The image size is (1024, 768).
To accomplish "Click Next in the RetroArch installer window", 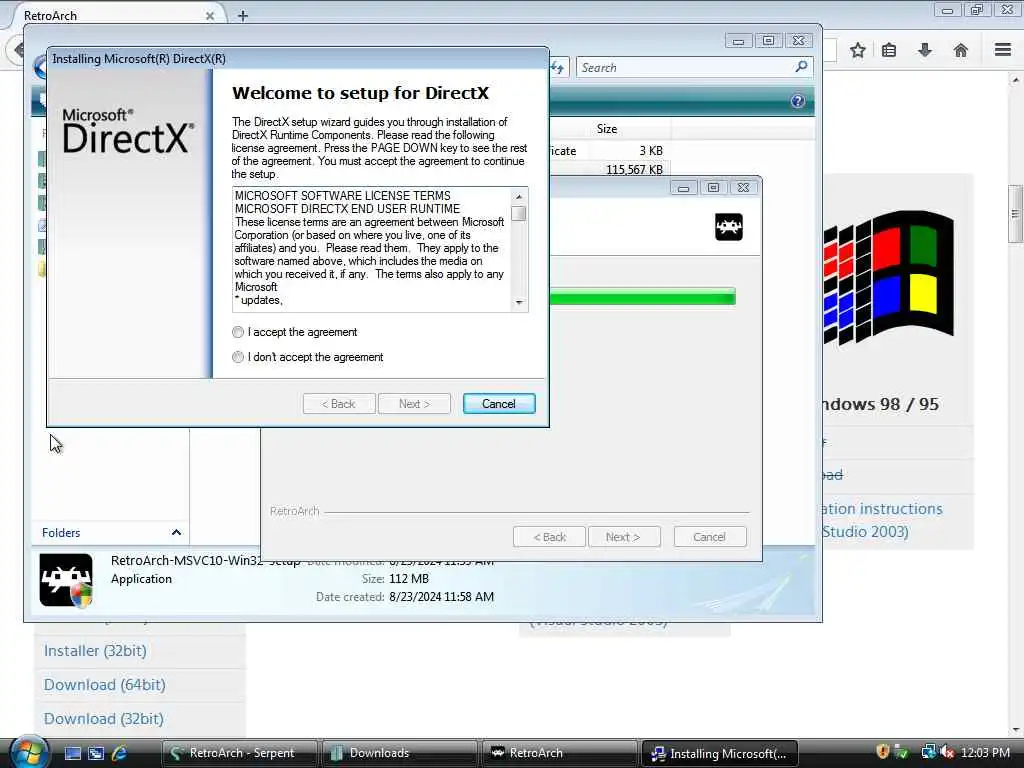I will [x=624, y=537].
